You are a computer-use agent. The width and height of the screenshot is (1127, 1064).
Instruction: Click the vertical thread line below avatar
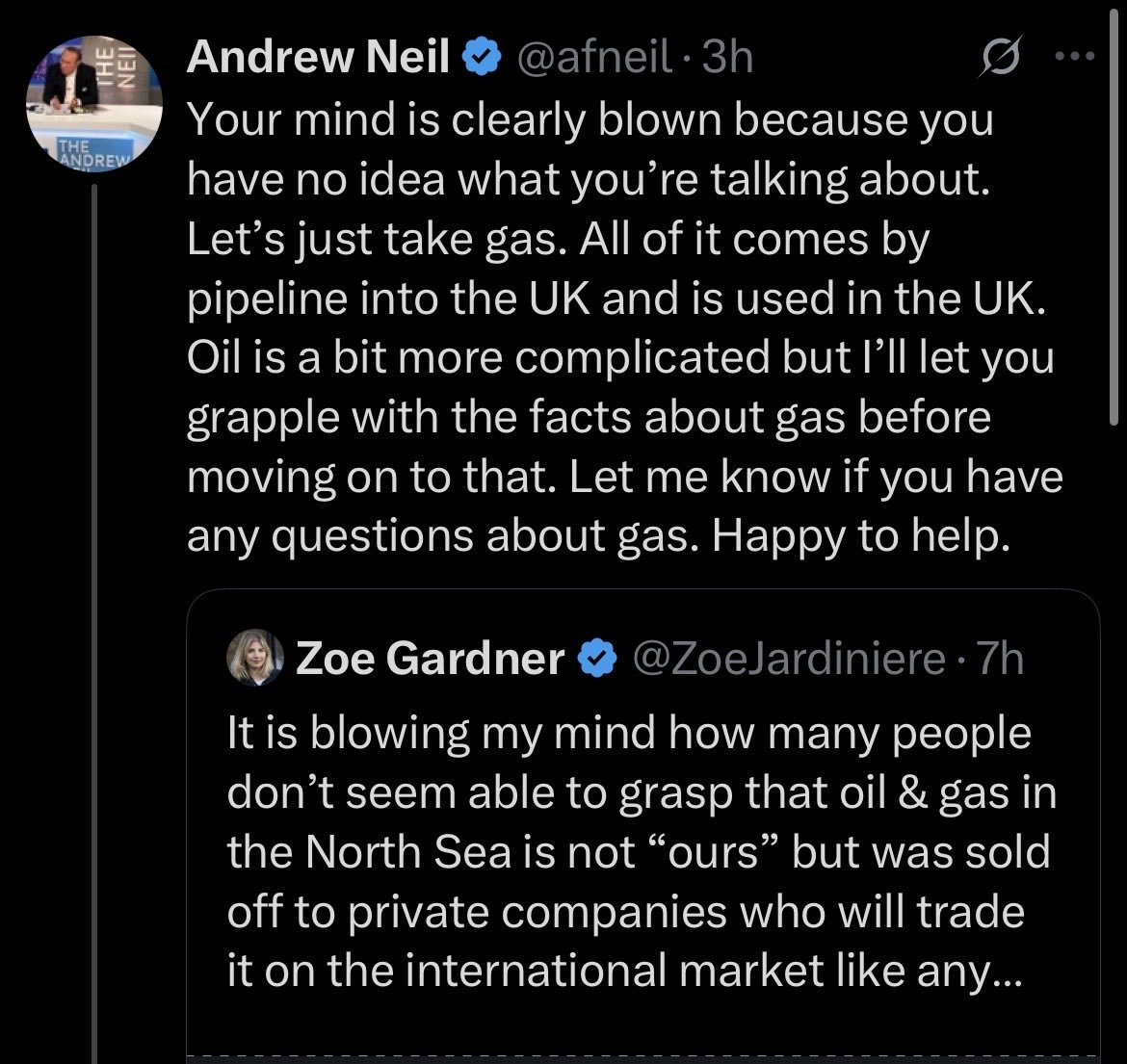pos(94,624)
